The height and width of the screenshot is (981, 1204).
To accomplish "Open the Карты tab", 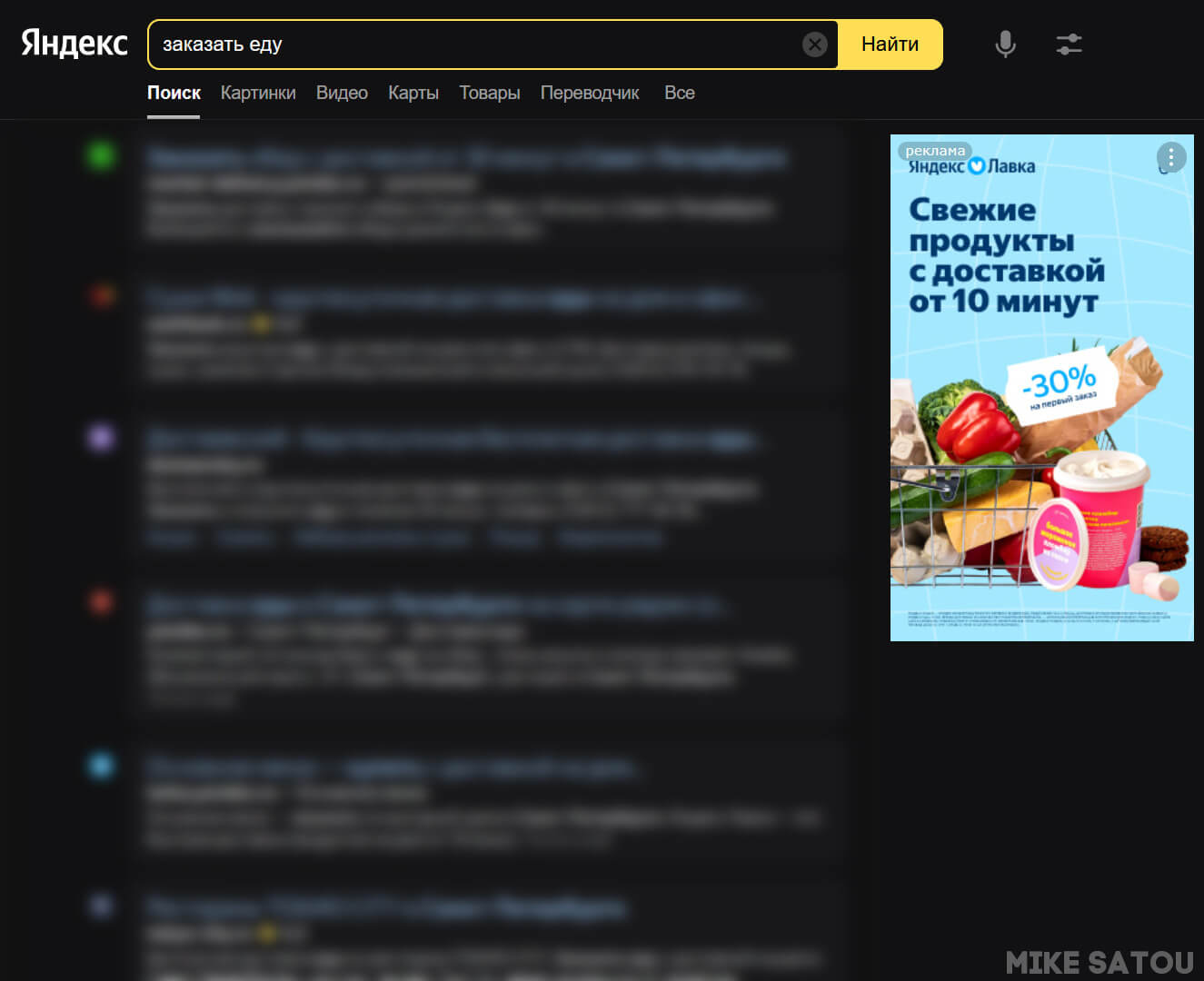I will [x=413, y=93].
